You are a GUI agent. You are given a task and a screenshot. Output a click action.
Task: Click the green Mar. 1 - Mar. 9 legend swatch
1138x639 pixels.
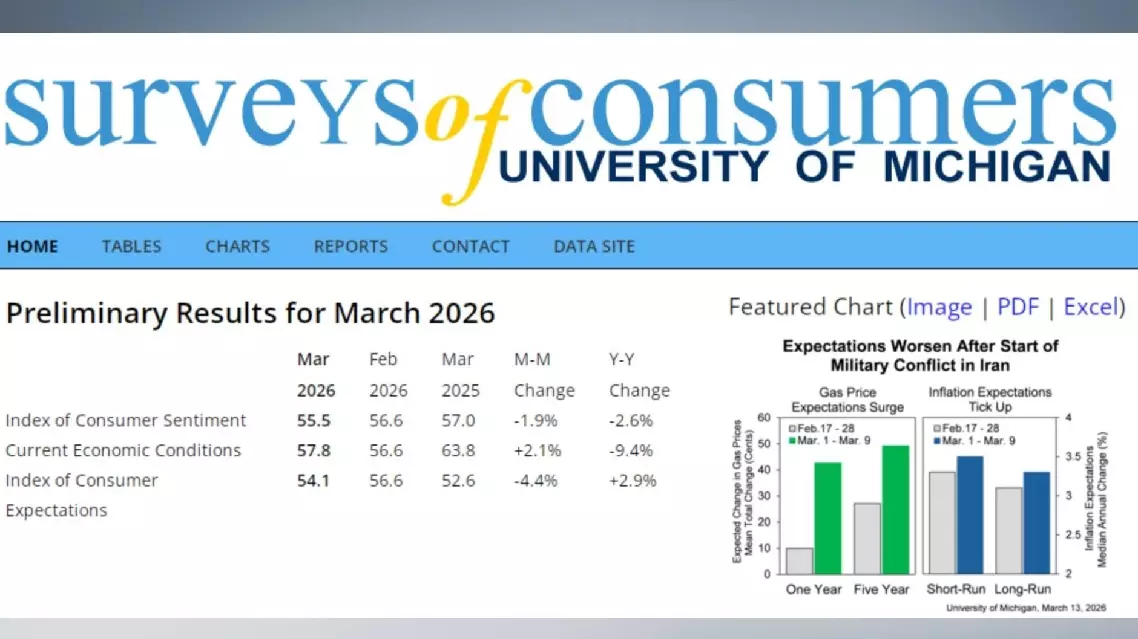point(790,440)
